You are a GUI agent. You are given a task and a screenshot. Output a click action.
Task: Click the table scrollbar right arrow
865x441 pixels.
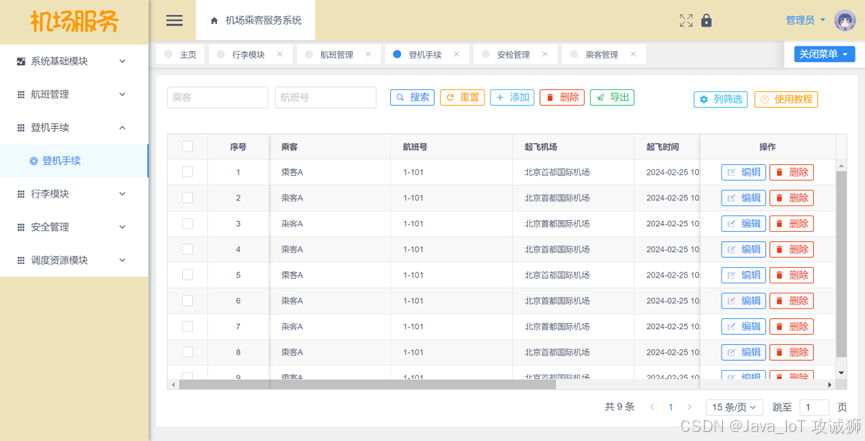click(x=829, y=385)
